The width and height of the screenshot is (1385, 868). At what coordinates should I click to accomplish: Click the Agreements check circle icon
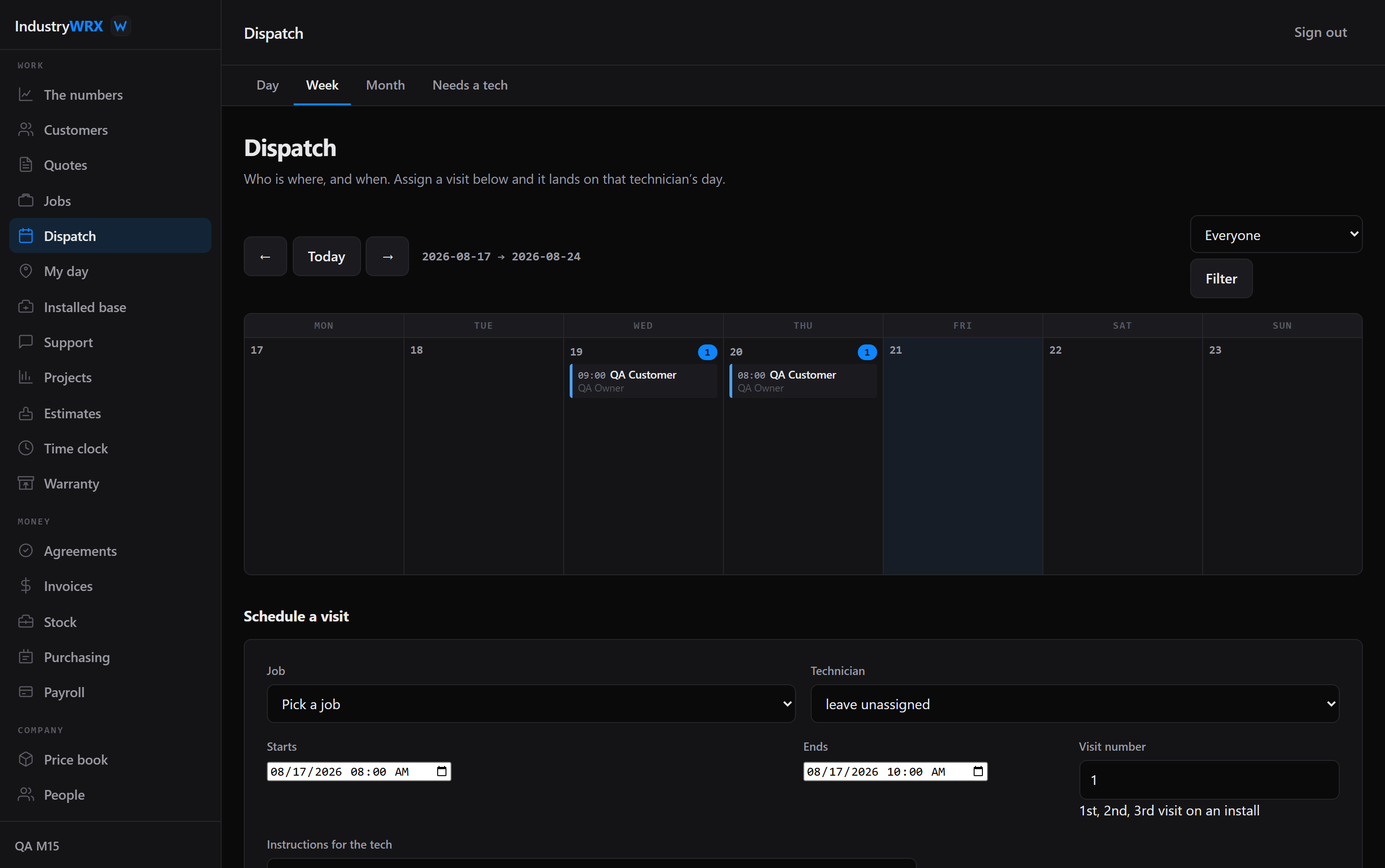(x=26, y=550)
